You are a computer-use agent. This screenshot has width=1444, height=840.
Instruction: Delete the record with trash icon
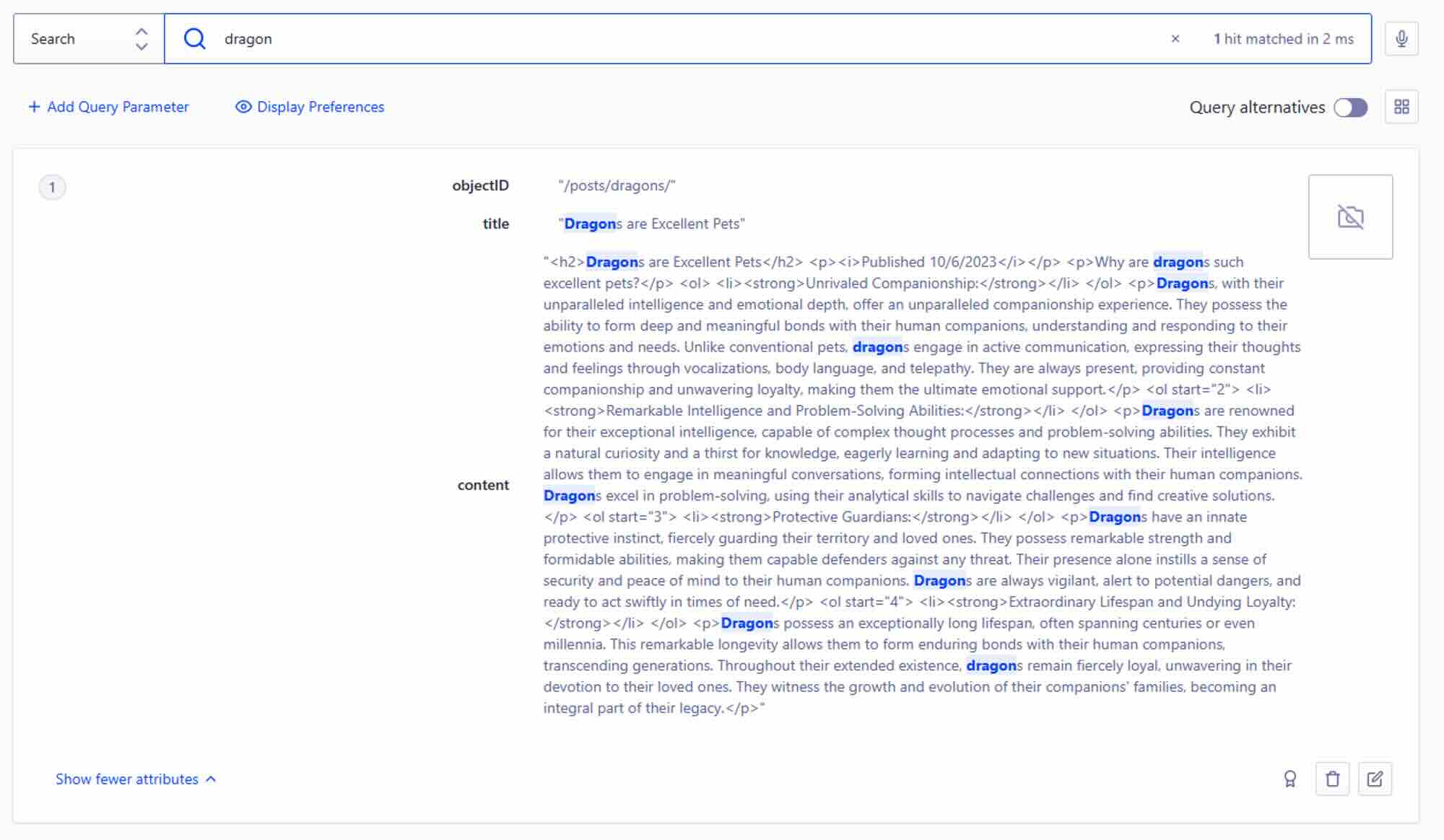click(1332, 779)
